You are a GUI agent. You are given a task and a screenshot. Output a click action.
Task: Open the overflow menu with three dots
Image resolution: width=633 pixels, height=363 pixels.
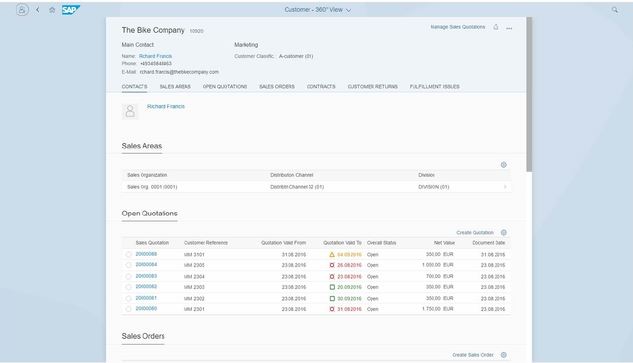tap(509, 28)
